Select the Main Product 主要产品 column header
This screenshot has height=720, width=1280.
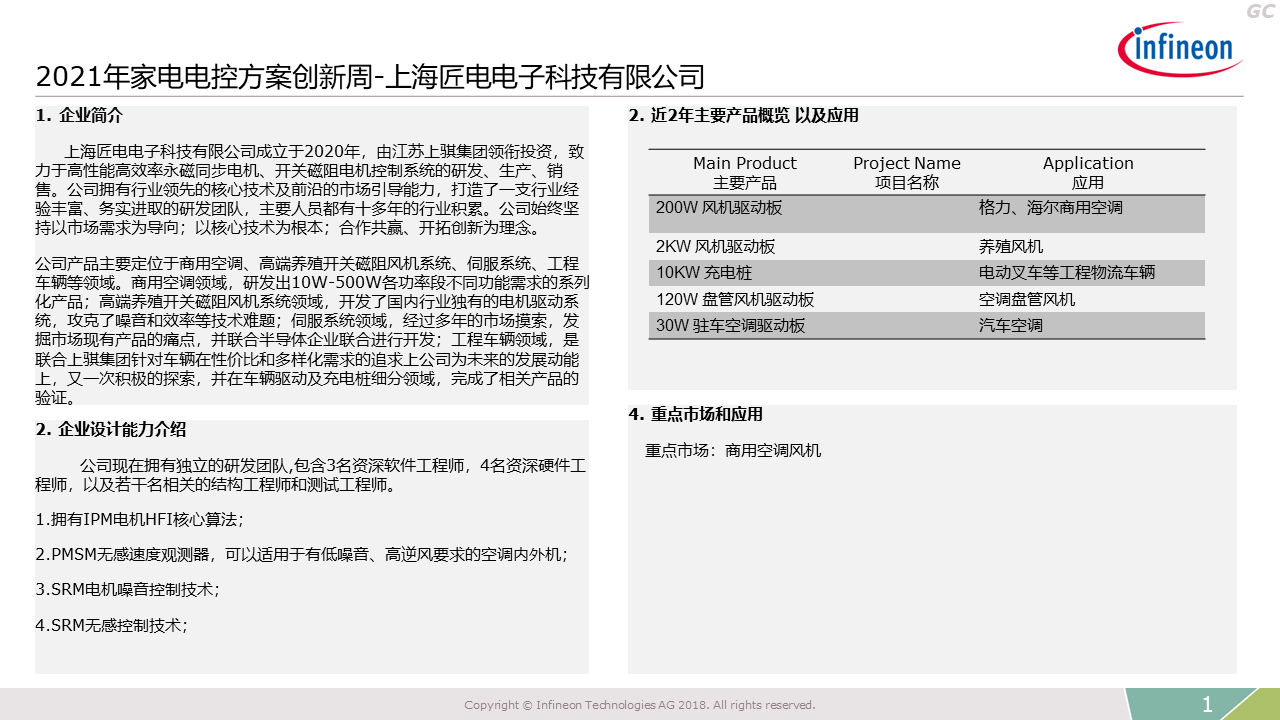[745, 172]
